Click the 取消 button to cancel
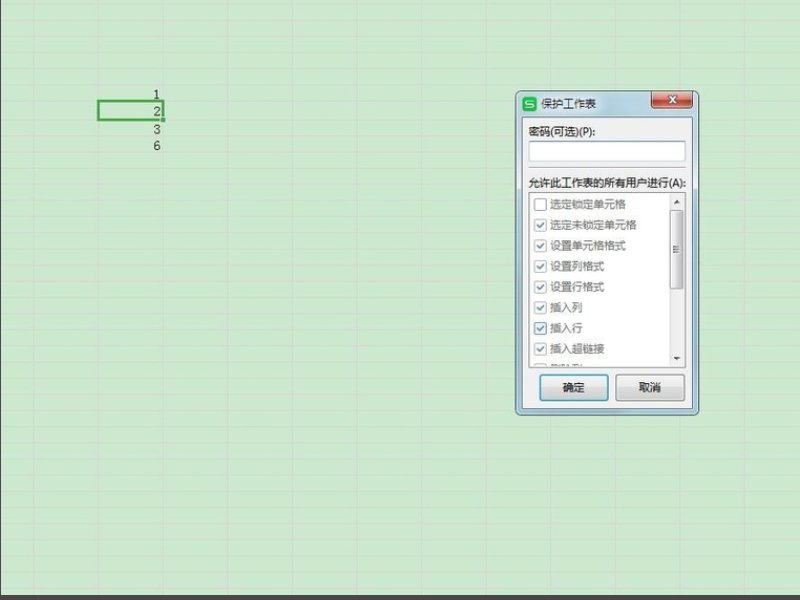This screenshot has width=800, height=600. pos(649,388)
